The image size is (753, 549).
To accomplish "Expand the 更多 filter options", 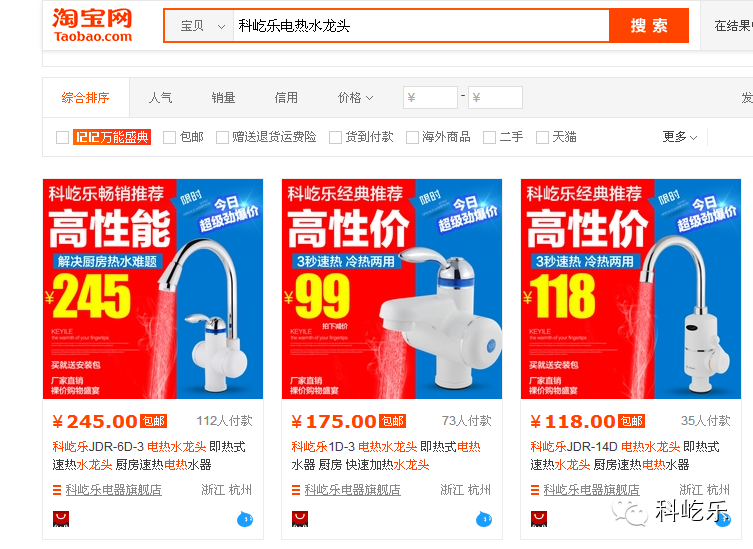I will click(x=680, y=137).
